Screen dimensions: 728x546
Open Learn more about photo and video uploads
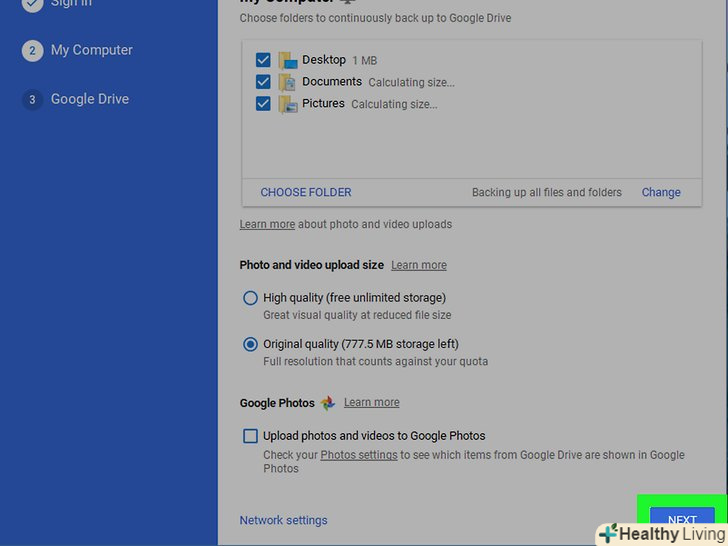(x=267, y=224)
